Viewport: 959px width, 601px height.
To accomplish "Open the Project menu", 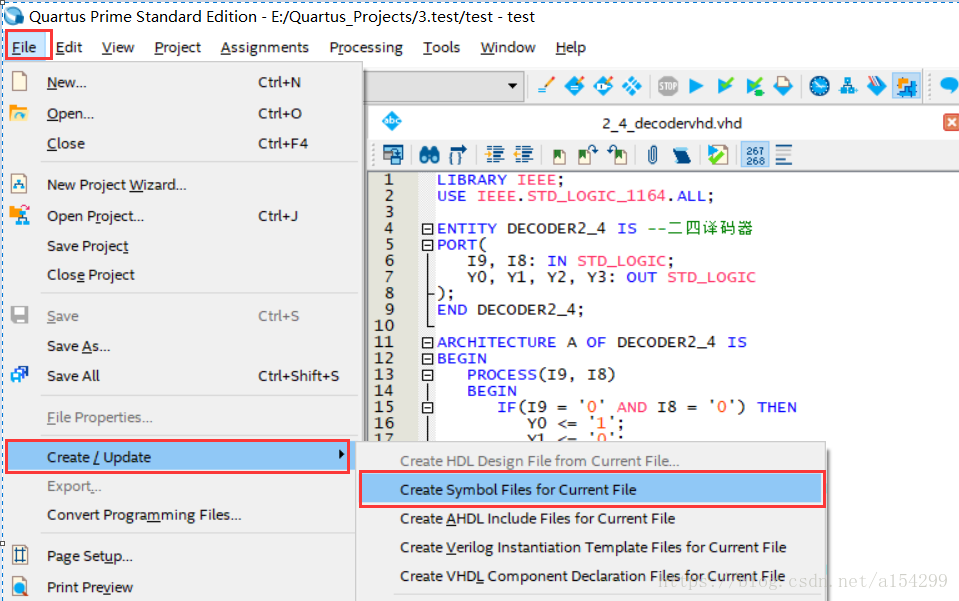I will [177, 47].
